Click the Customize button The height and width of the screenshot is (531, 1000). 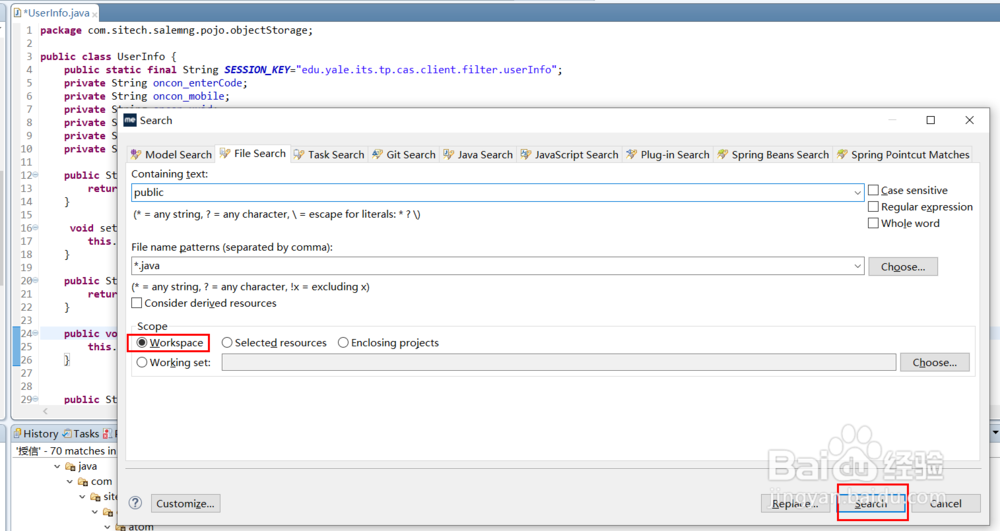coord(186,503)
